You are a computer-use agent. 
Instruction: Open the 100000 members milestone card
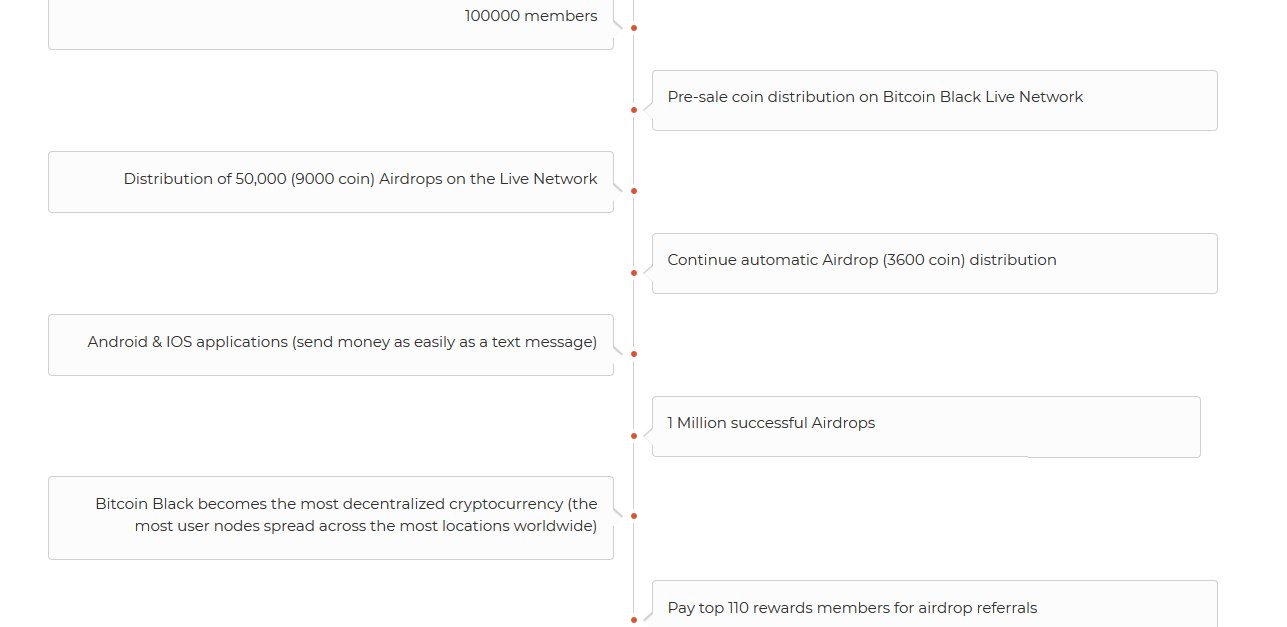(331, 24)
